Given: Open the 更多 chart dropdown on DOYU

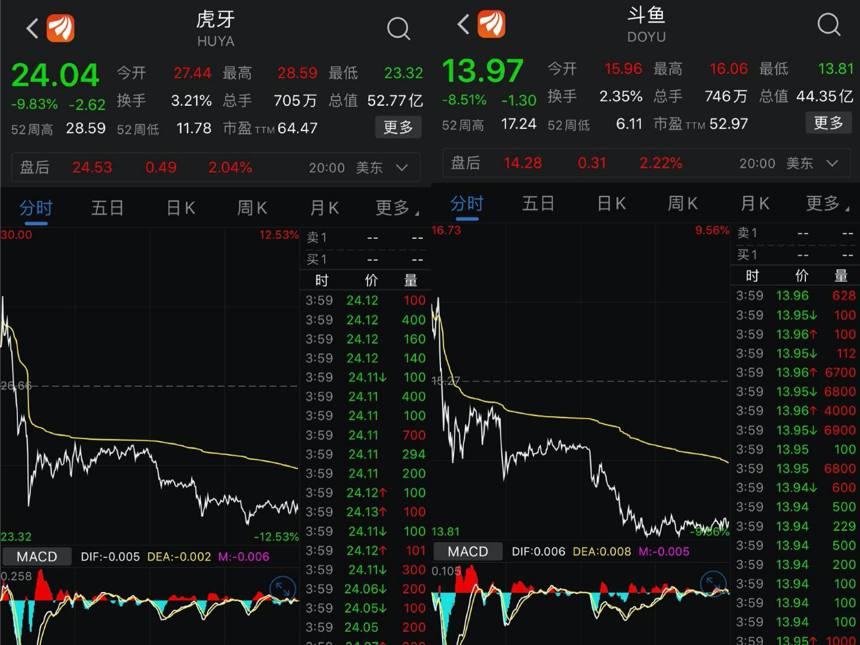Looking at the screenshot, I should 828,203.
